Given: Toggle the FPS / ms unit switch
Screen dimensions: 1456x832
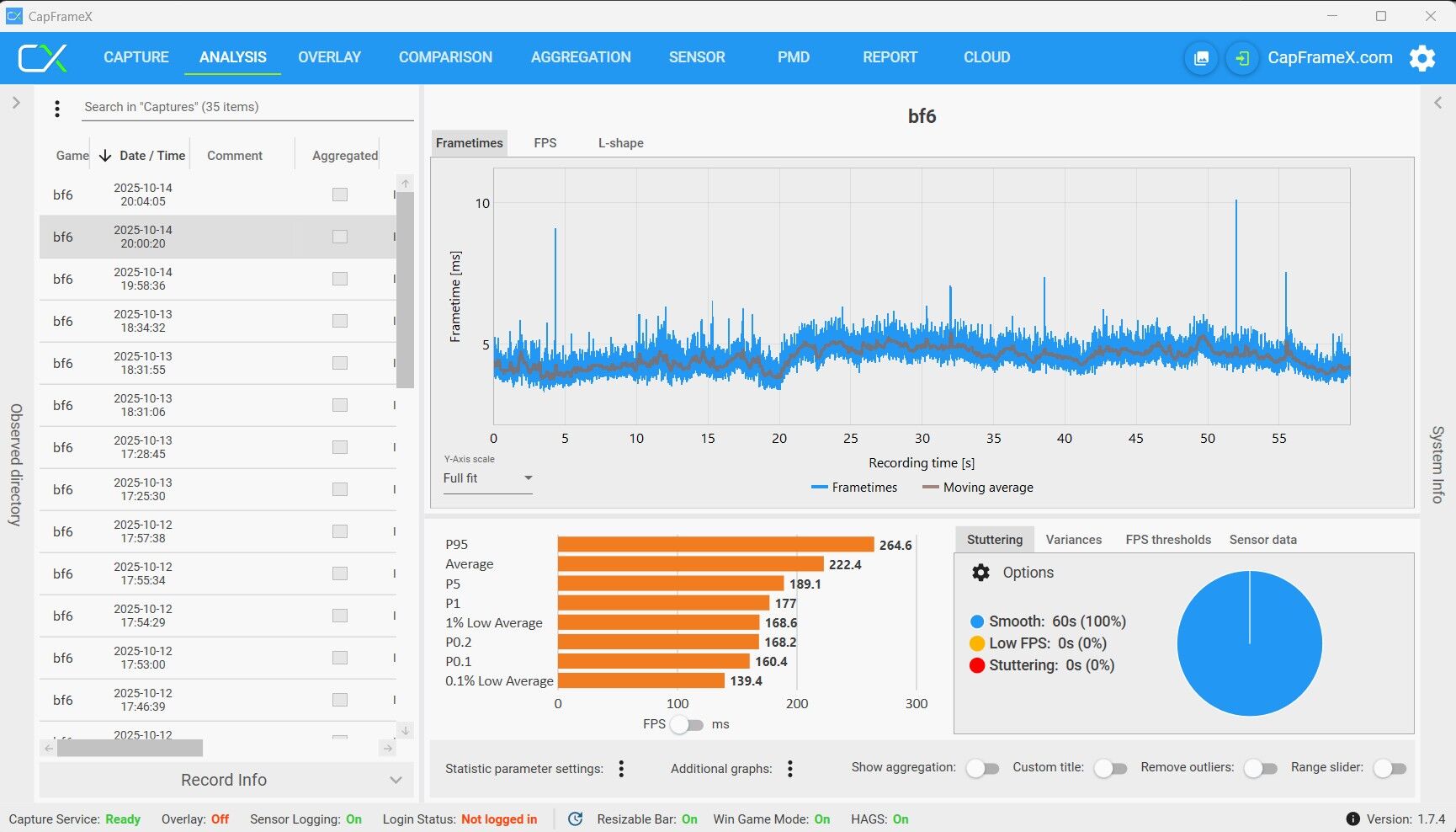Looking at the screenshot, I should coord(687,724).
